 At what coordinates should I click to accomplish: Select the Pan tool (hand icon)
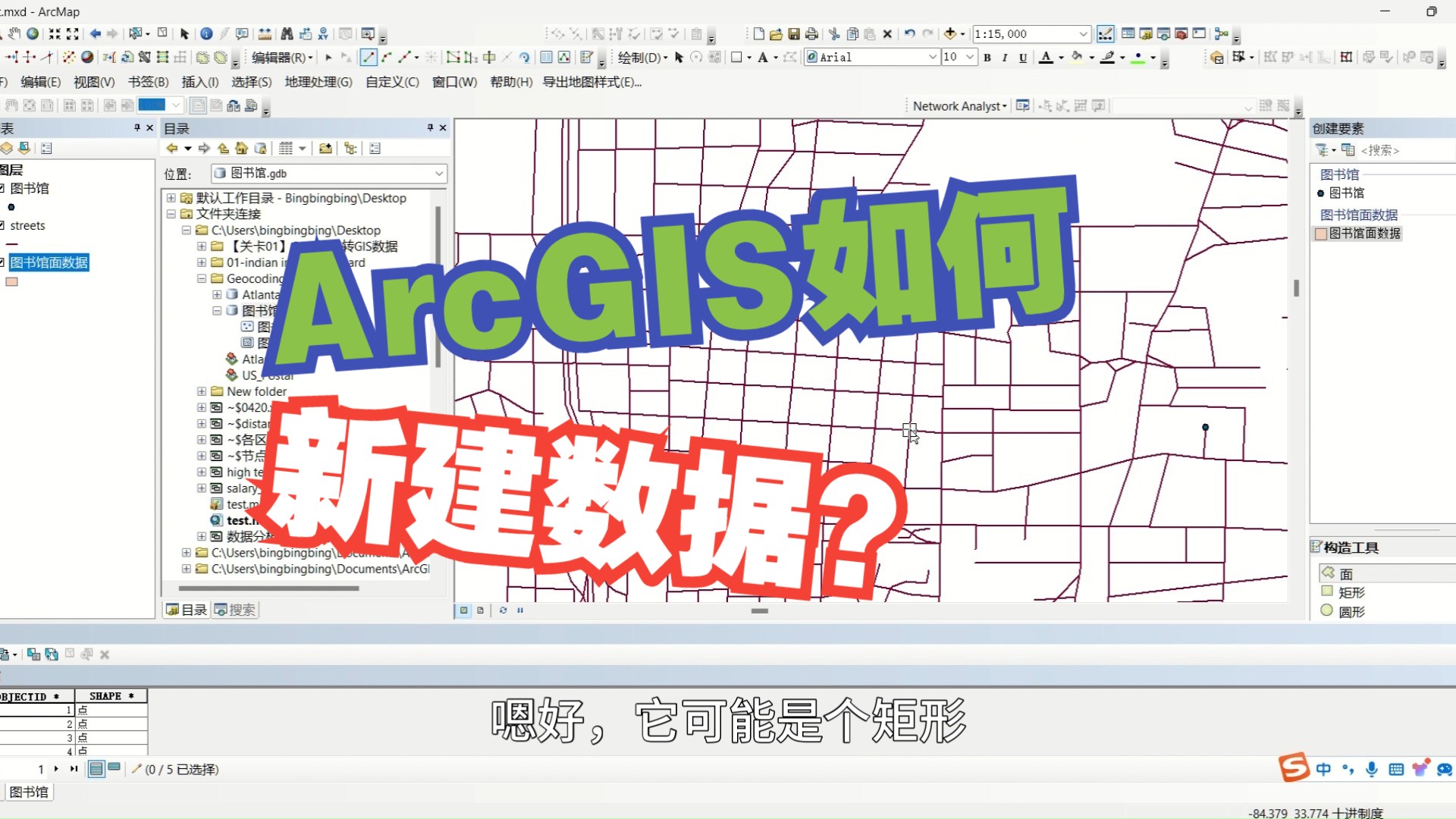pyautogui.click(x=14, y=34)
